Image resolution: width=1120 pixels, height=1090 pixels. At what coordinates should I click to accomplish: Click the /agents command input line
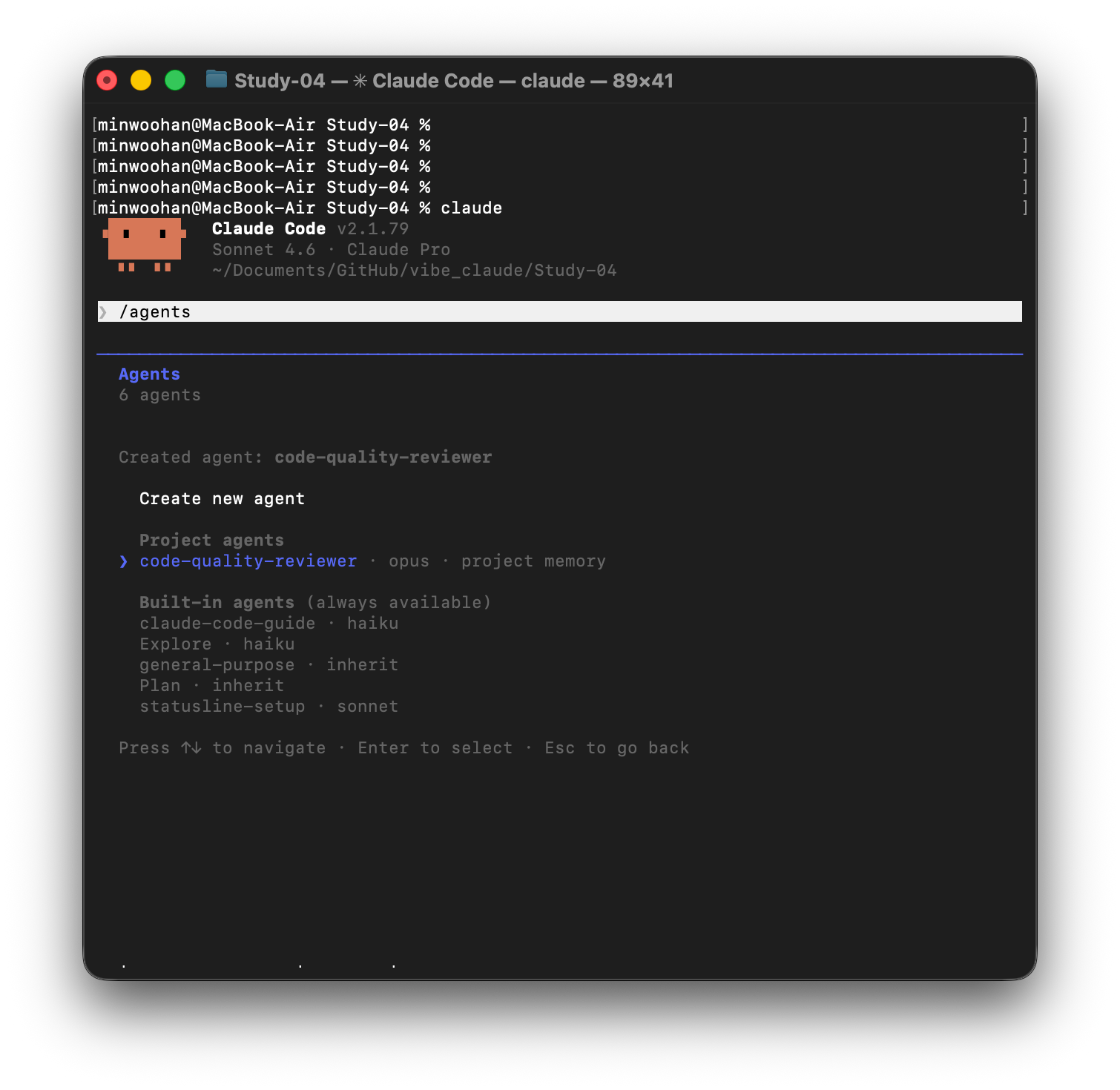(x=560, y=311)
